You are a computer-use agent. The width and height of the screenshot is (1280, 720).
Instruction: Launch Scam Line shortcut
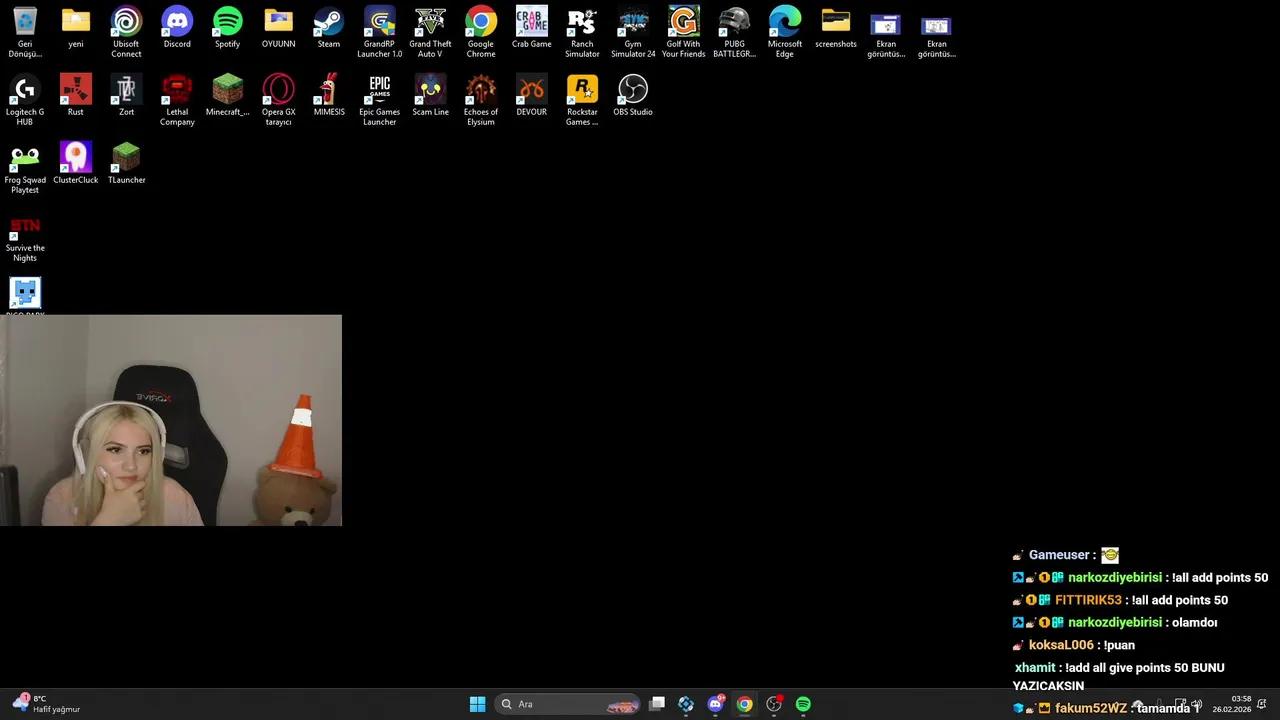coord(430,96)
